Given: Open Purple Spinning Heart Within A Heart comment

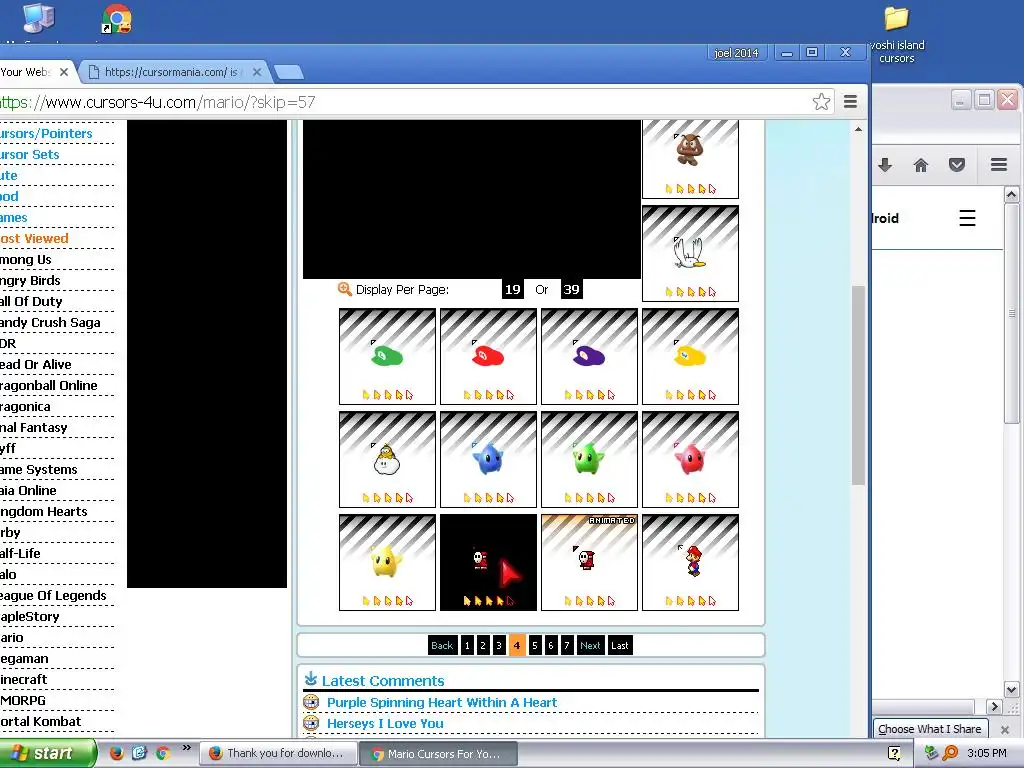Looking at the screenshot, I should (x=442, y=703).
